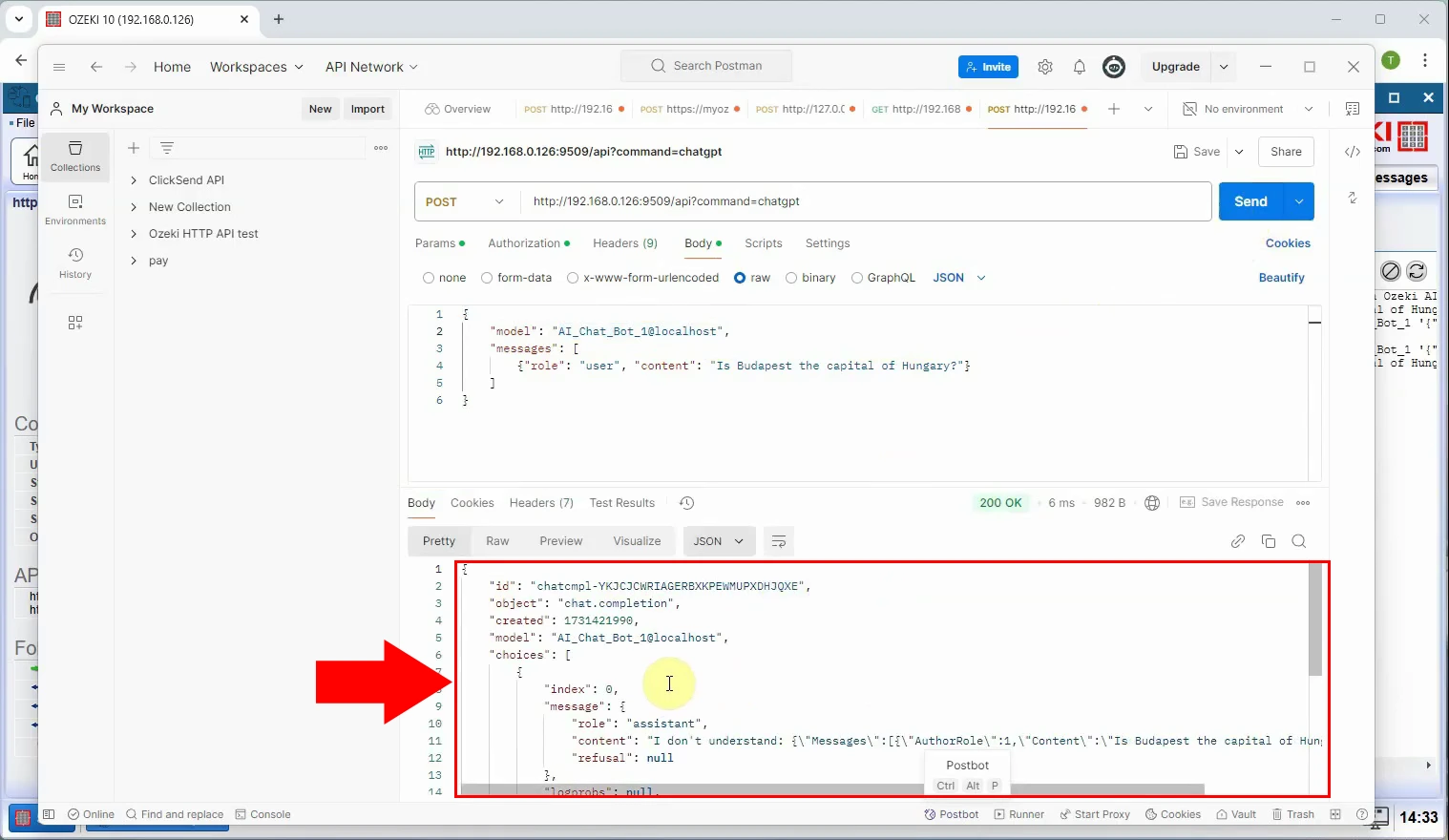Toggle Postman sidebar hamburger menu

click(x=59, y=67)
